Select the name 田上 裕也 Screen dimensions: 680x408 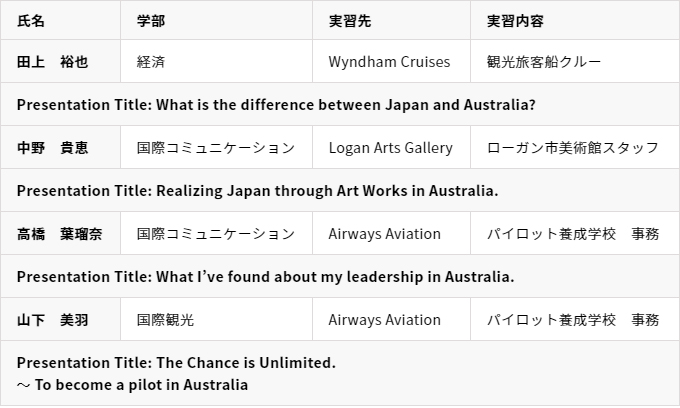click(52, 62)
